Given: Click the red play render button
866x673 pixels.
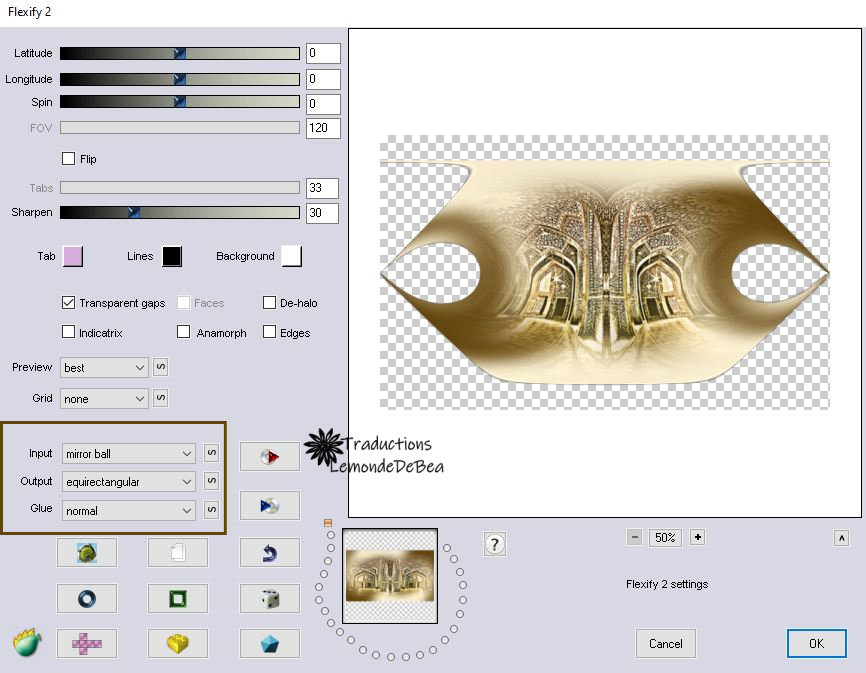Looking at the screenshot, I should [x=270, y=457].
